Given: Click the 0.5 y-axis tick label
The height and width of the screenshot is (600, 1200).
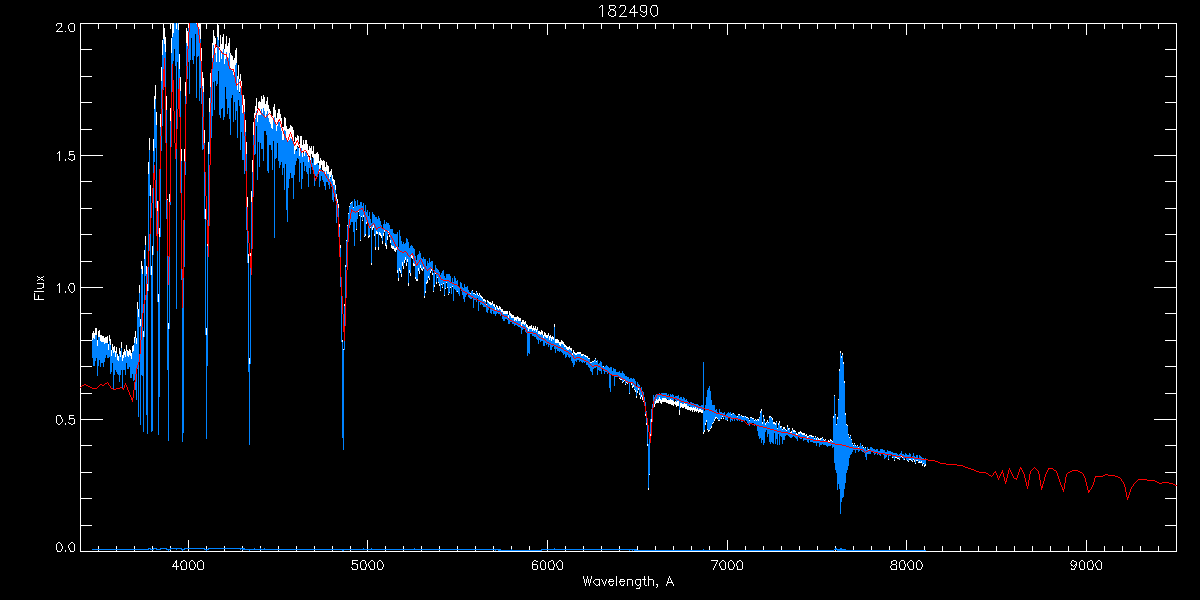Looking at the screenshot, I should (x=64, y=419).
